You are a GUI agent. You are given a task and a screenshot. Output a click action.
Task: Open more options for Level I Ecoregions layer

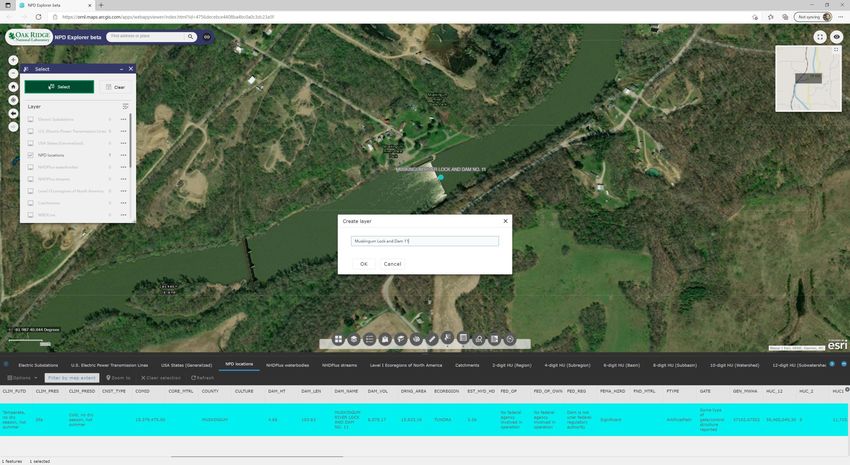coord(124,191)
